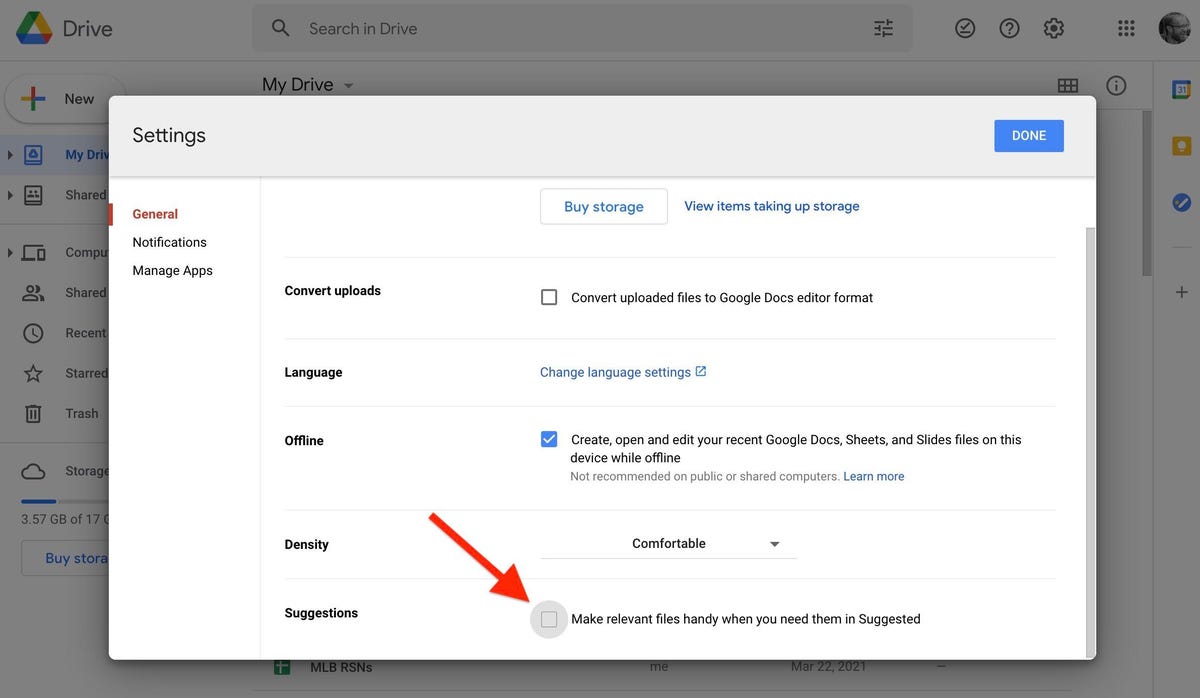Open the Settings gear icon
1200x698 pixels.
point(1053,28)
